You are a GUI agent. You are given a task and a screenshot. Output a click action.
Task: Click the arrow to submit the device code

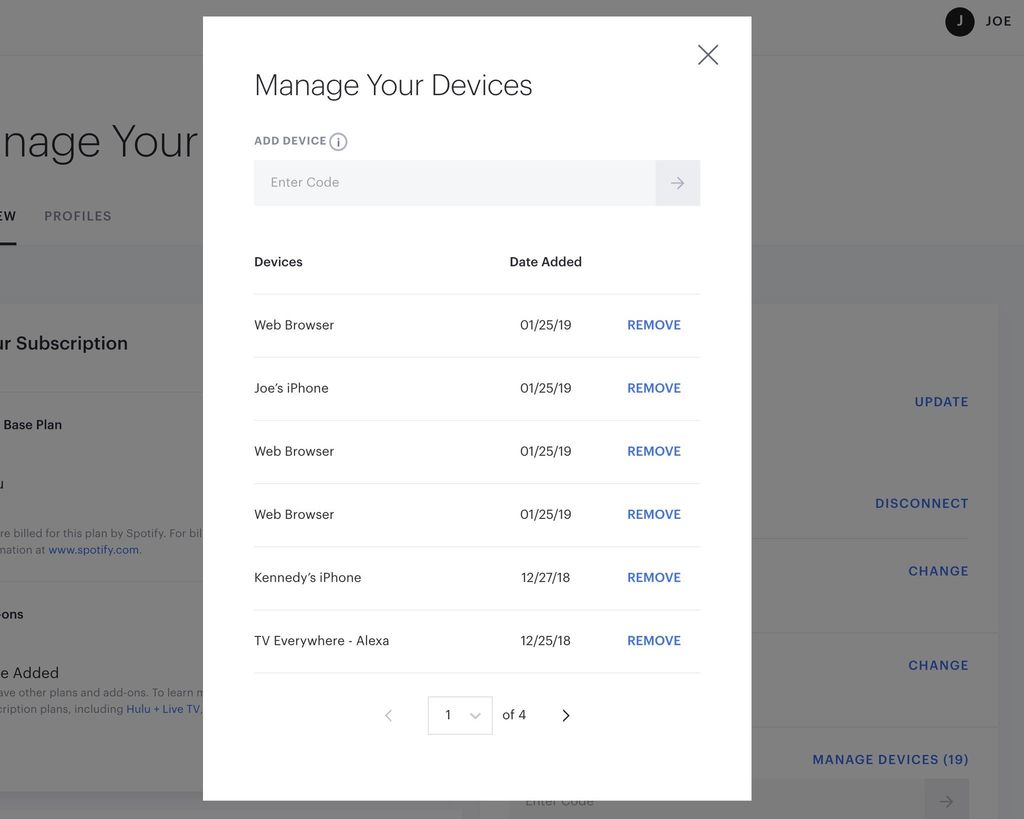click(x=677, y=183)
